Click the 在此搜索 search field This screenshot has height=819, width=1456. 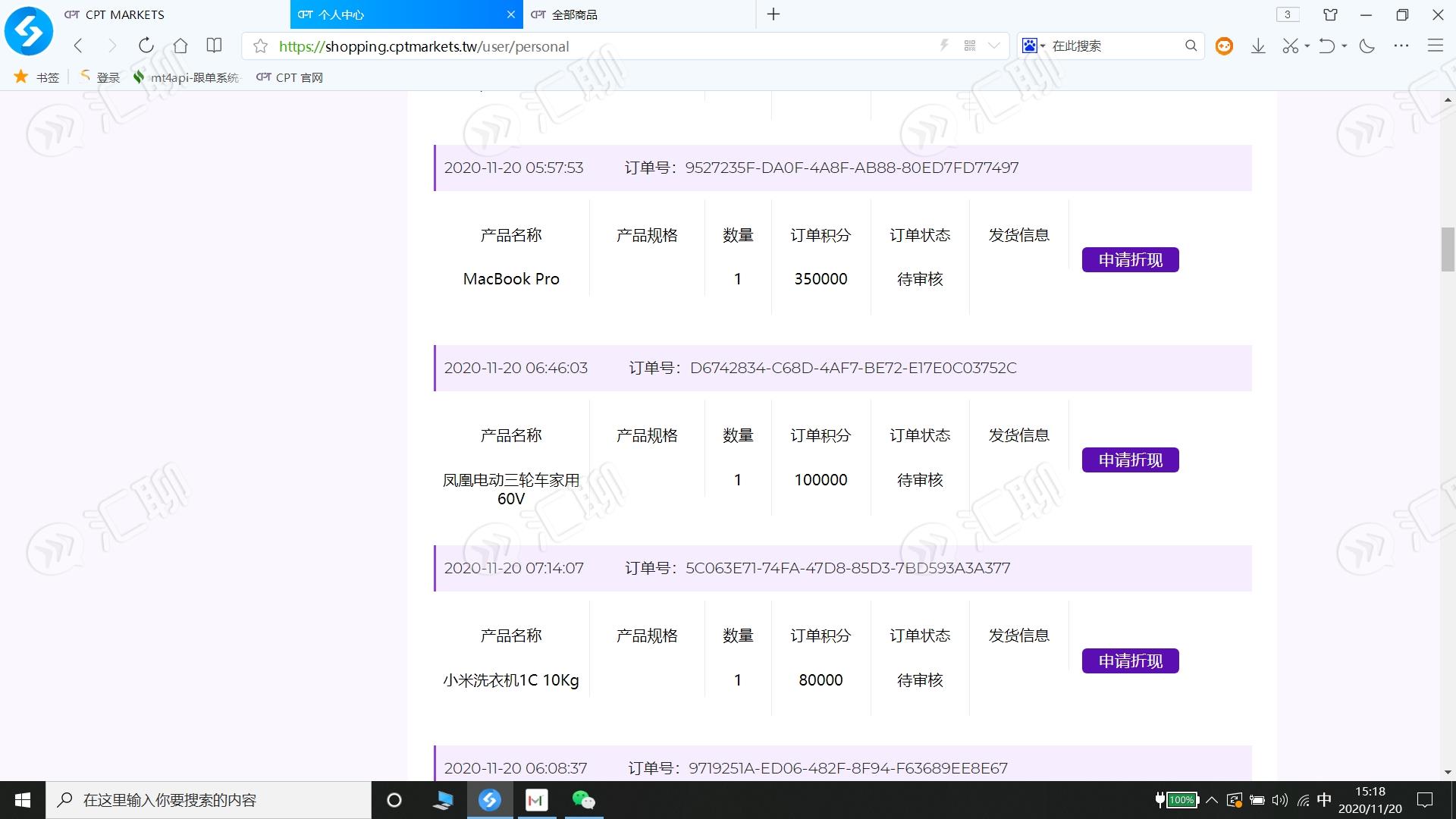tap(1113, 46)
